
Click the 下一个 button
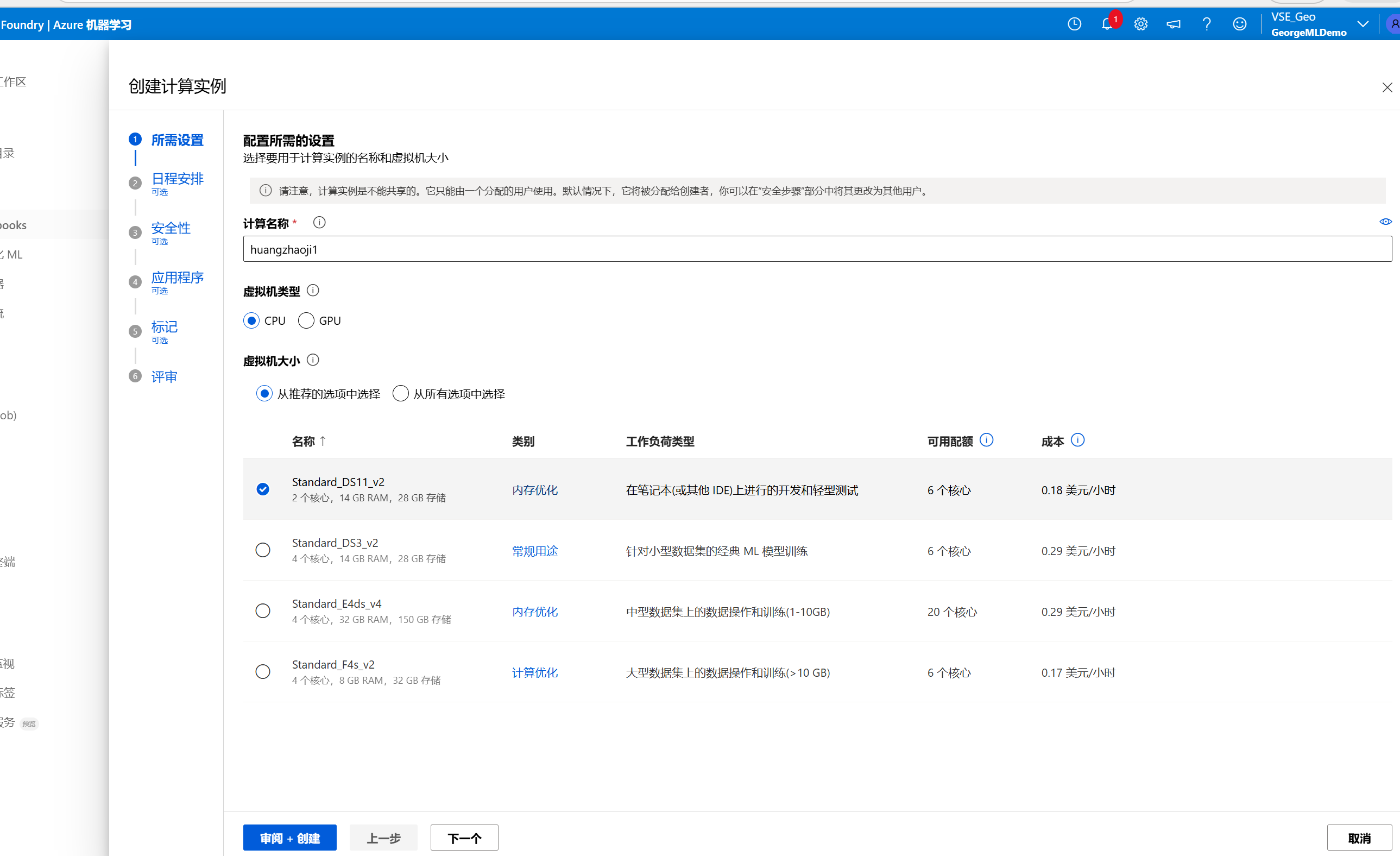(464, 838)
